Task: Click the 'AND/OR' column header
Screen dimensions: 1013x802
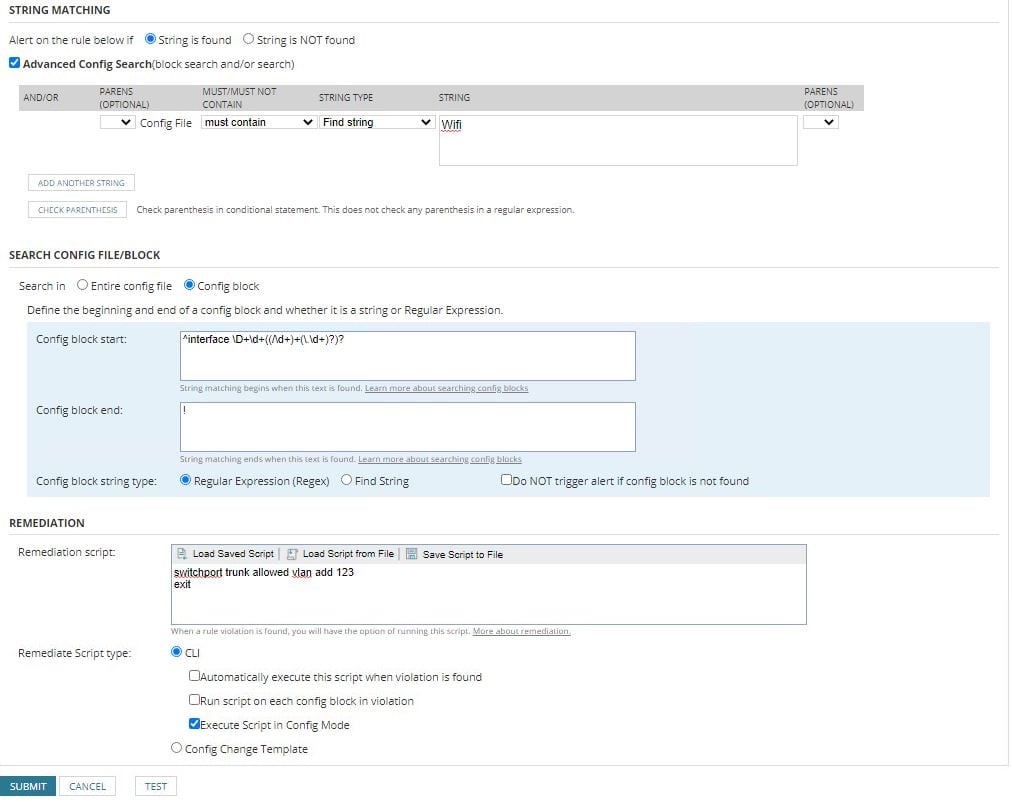Action: 41,98
